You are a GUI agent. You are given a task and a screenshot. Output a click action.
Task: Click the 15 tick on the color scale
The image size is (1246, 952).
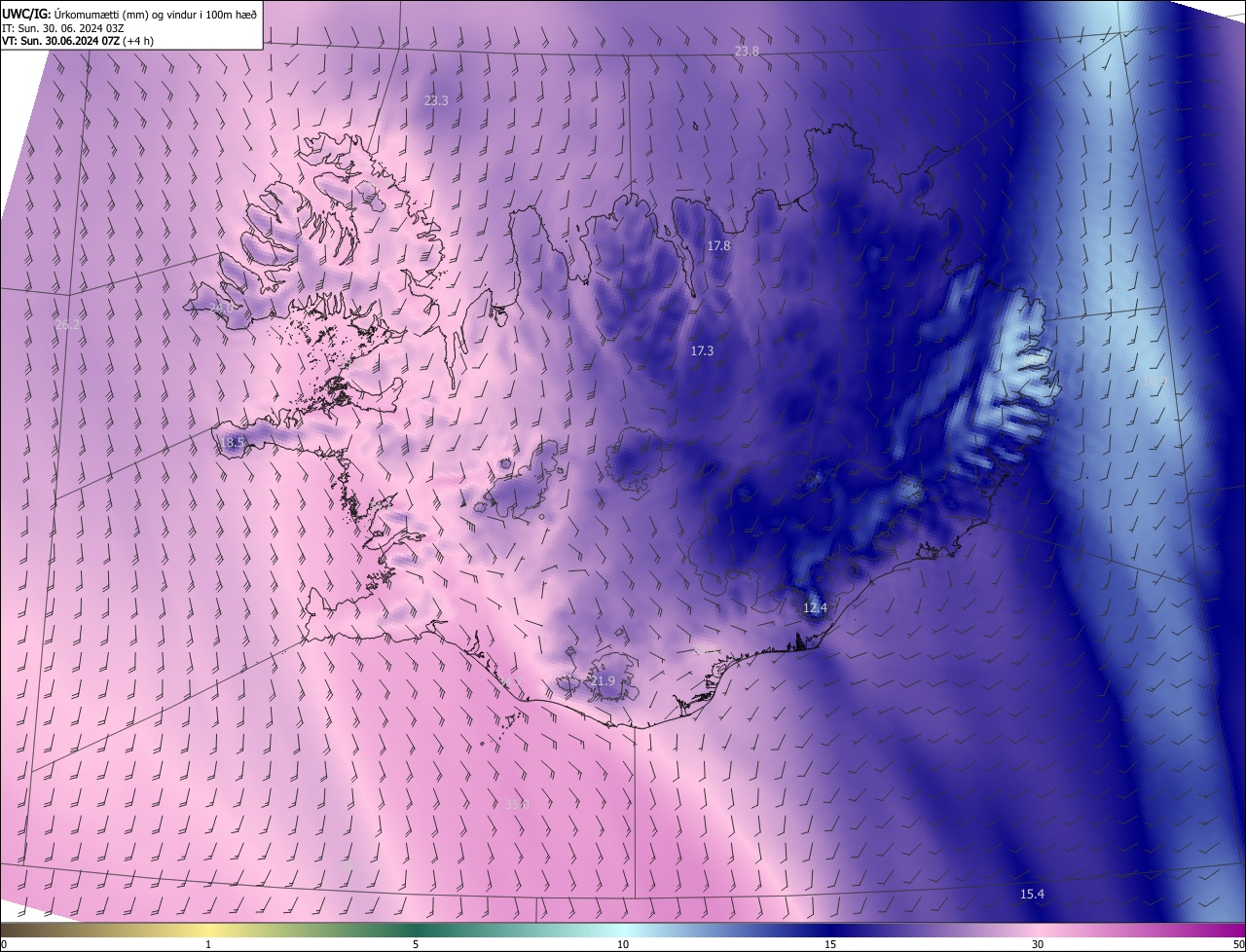pyautogui.click(x=830, y=944)
